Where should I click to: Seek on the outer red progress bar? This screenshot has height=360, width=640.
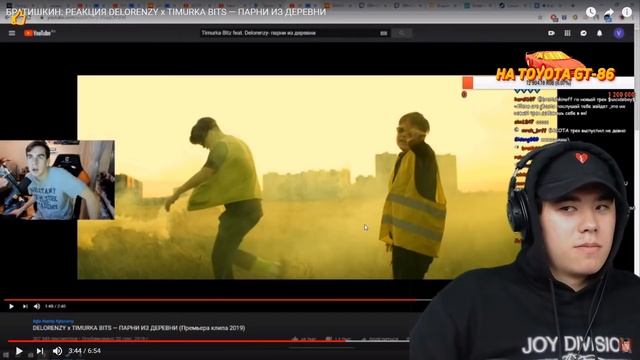[208, 341]
